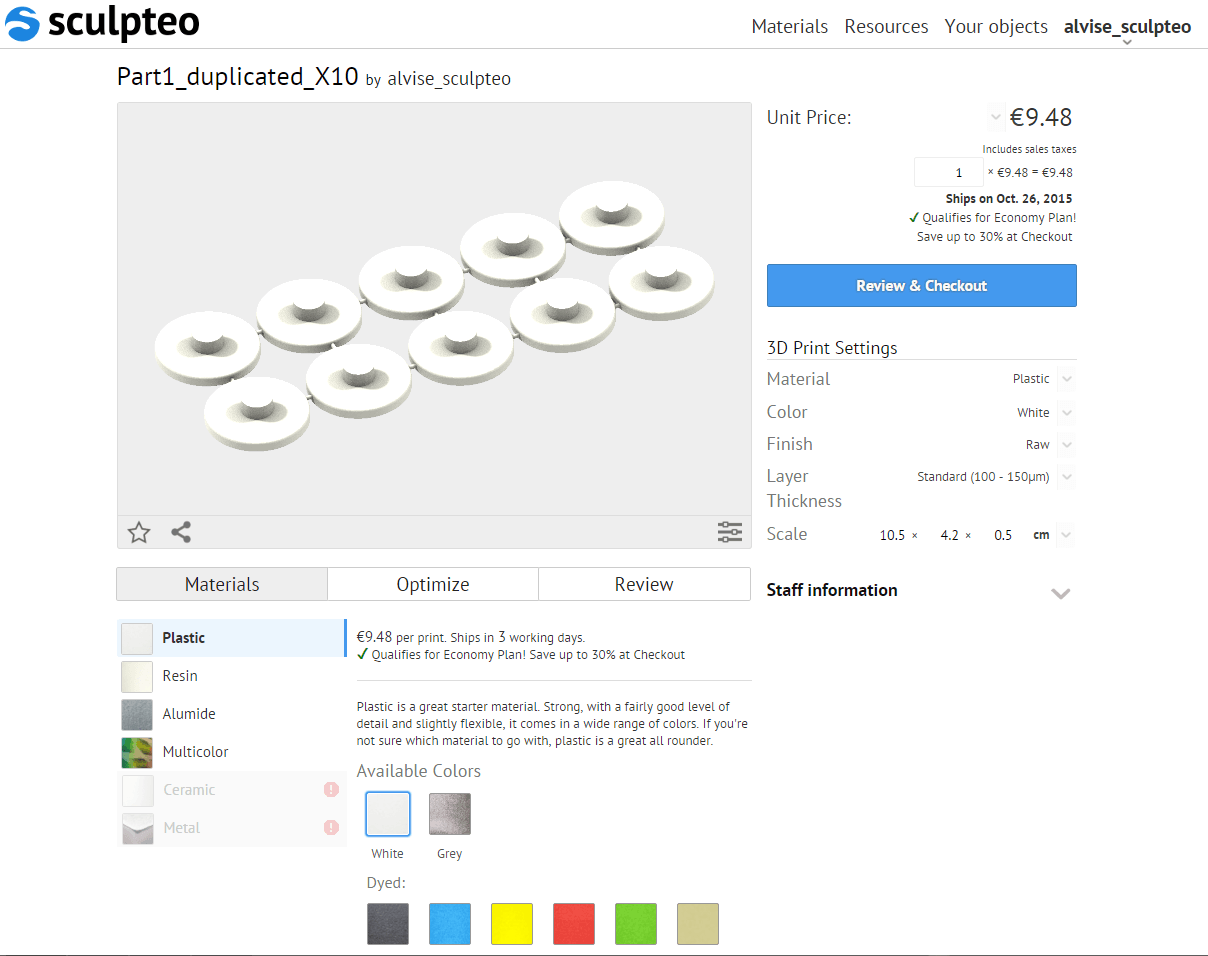Click the scale width value 10.5

click(x=892, y=535)
